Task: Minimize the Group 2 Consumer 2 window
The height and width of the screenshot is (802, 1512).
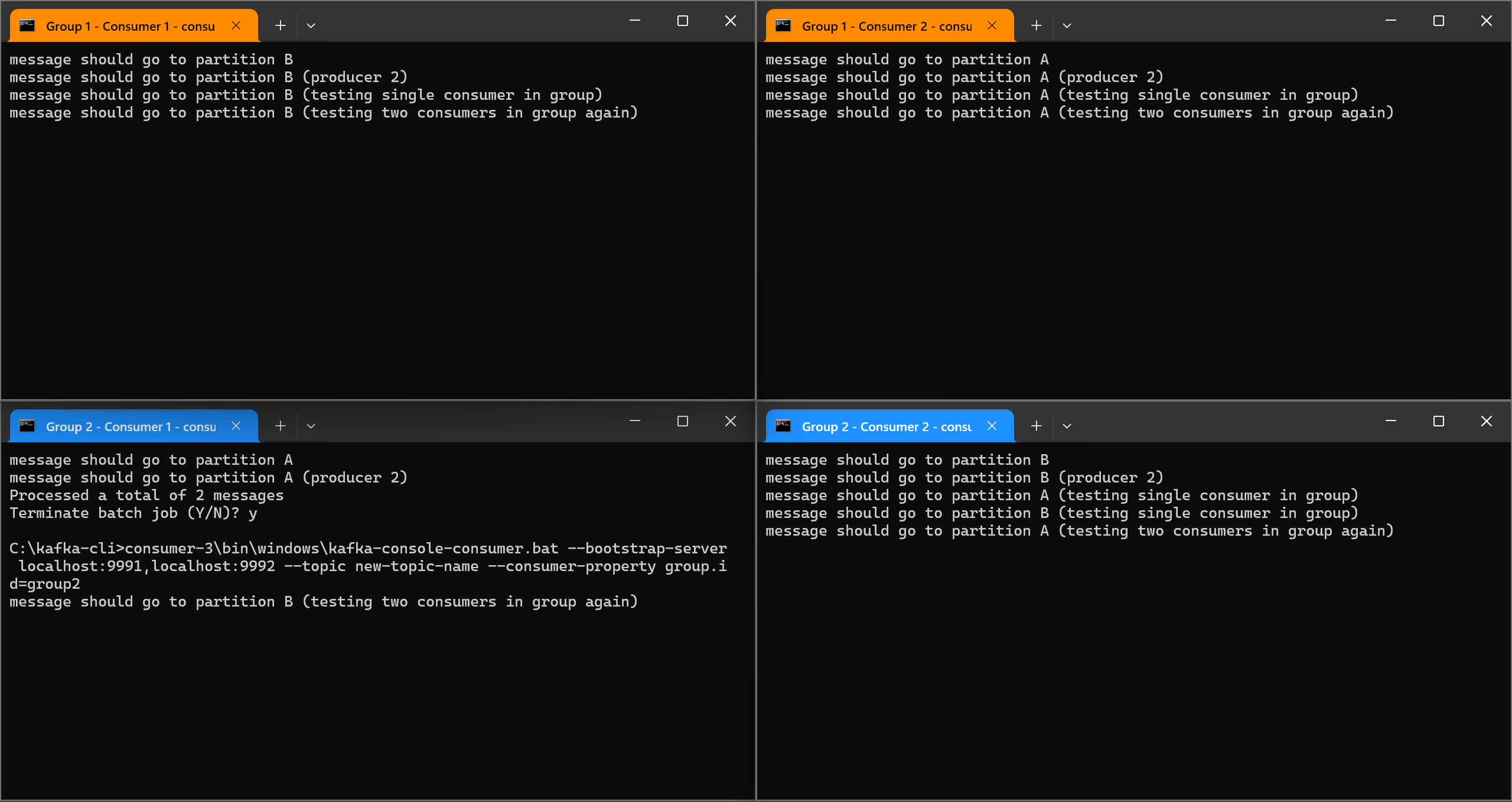Action: point(1391,421)
